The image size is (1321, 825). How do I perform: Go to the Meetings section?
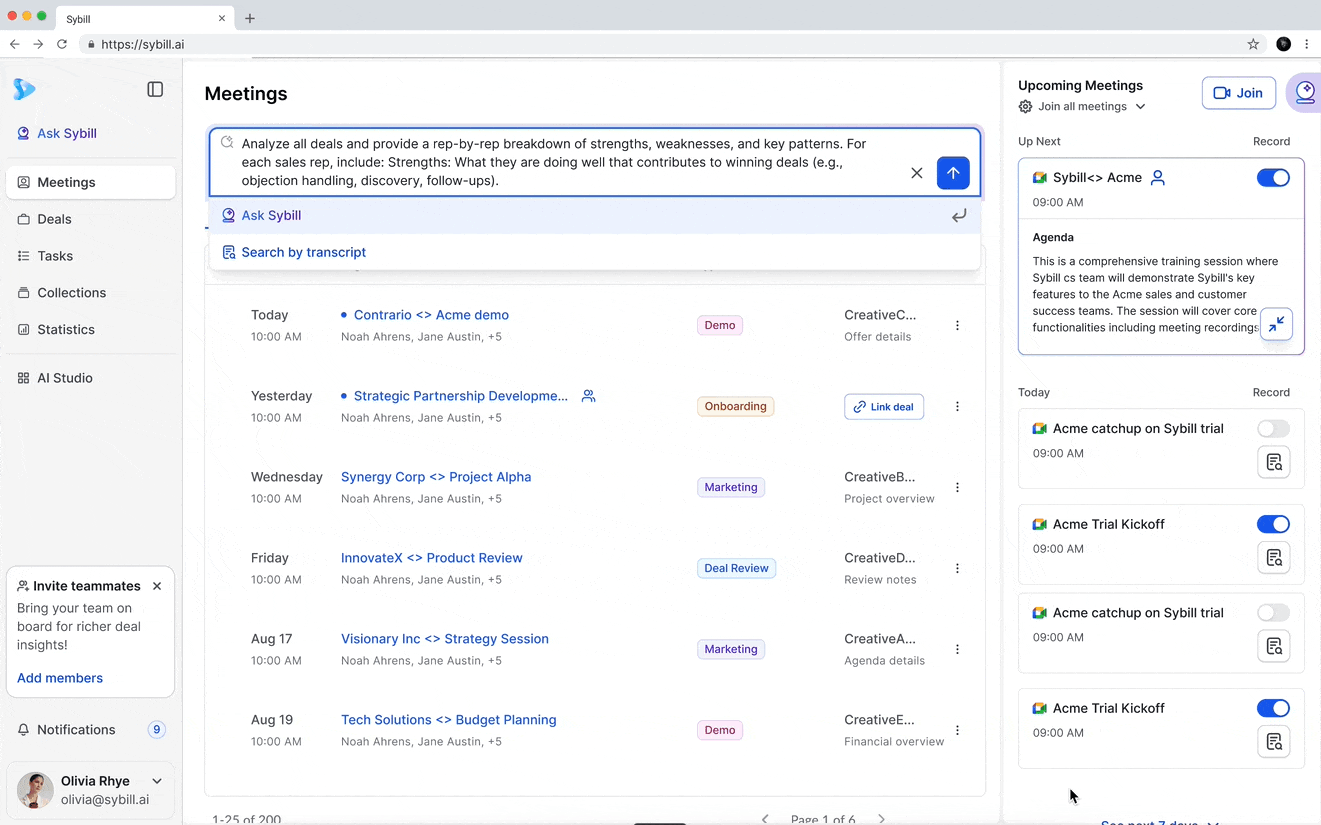(x=91, y=182)
